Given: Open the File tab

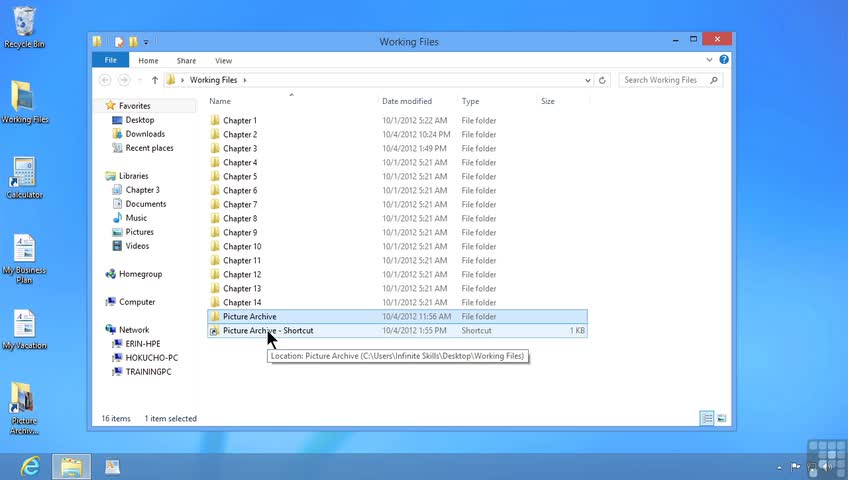Looking at the screenshot, I should pos(110,60).
